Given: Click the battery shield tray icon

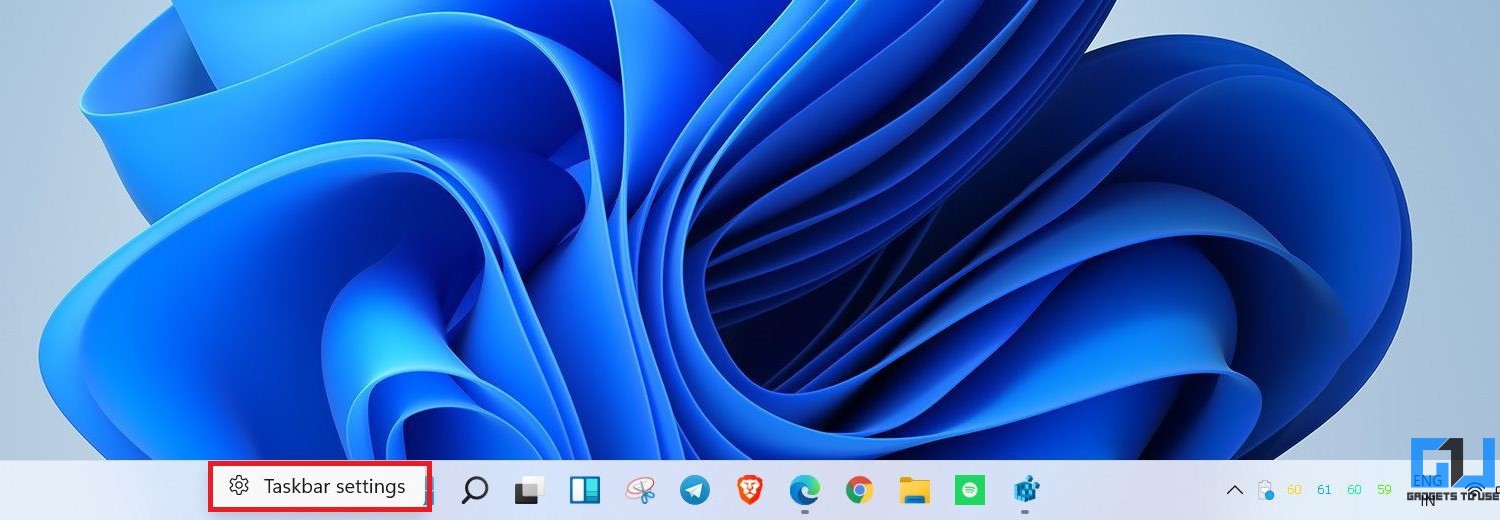Looking at the screenshot, I should [x=1266, y=490].
